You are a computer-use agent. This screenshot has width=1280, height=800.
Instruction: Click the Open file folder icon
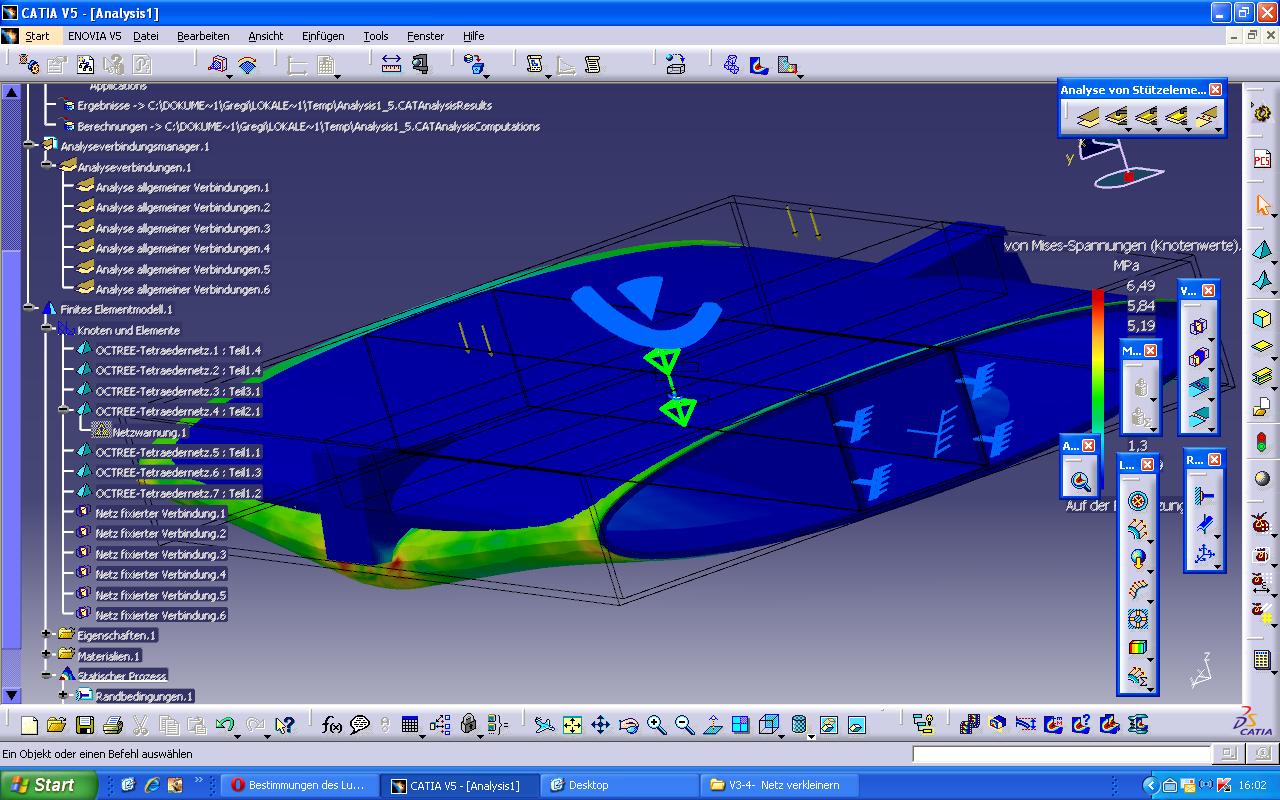pos(56,725)
